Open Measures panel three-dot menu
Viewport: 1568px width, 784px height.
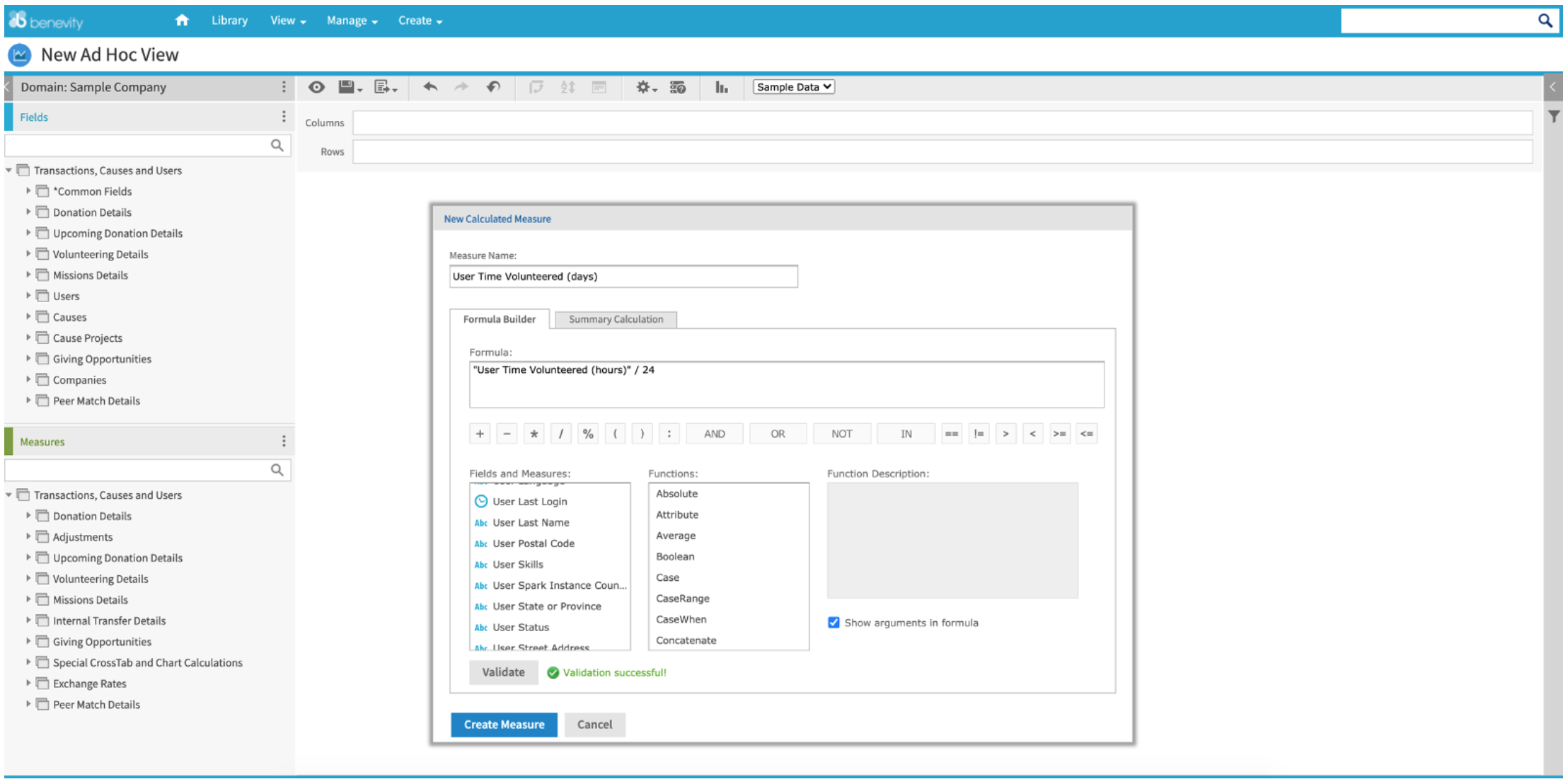coord(284,442)
